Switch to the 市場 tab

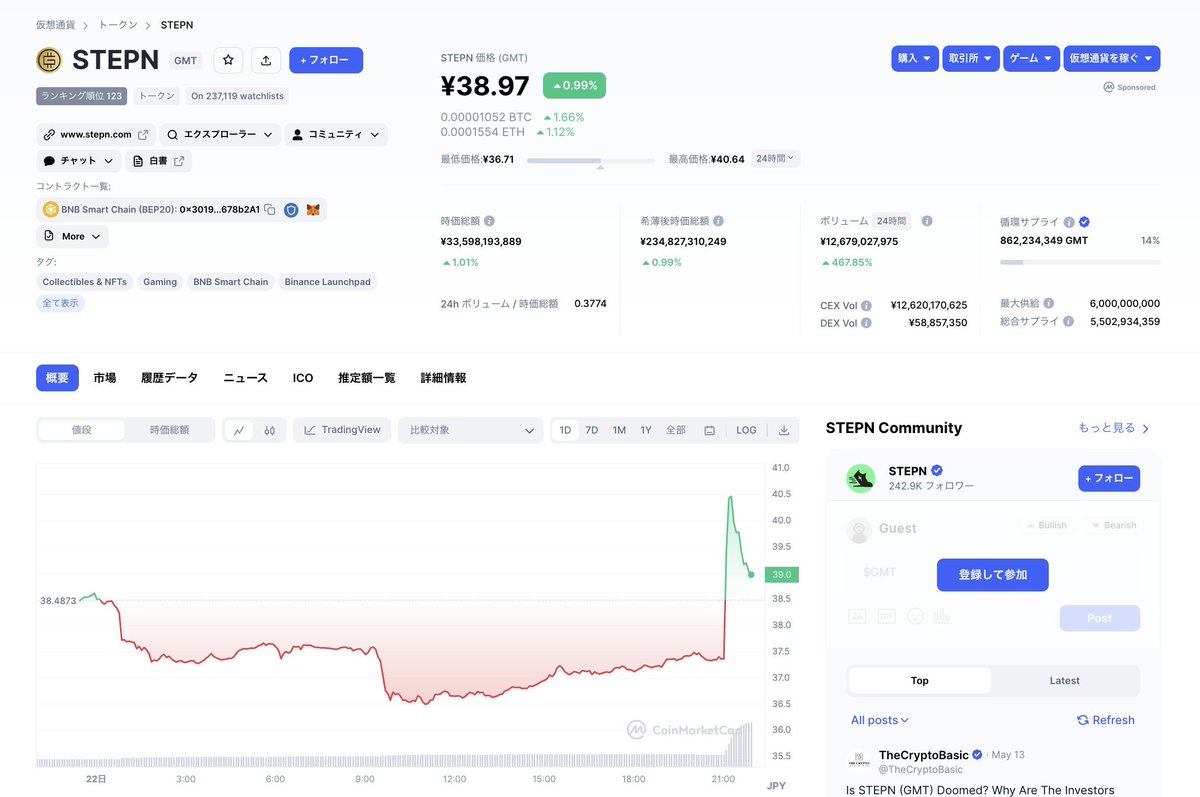(105, 378)
